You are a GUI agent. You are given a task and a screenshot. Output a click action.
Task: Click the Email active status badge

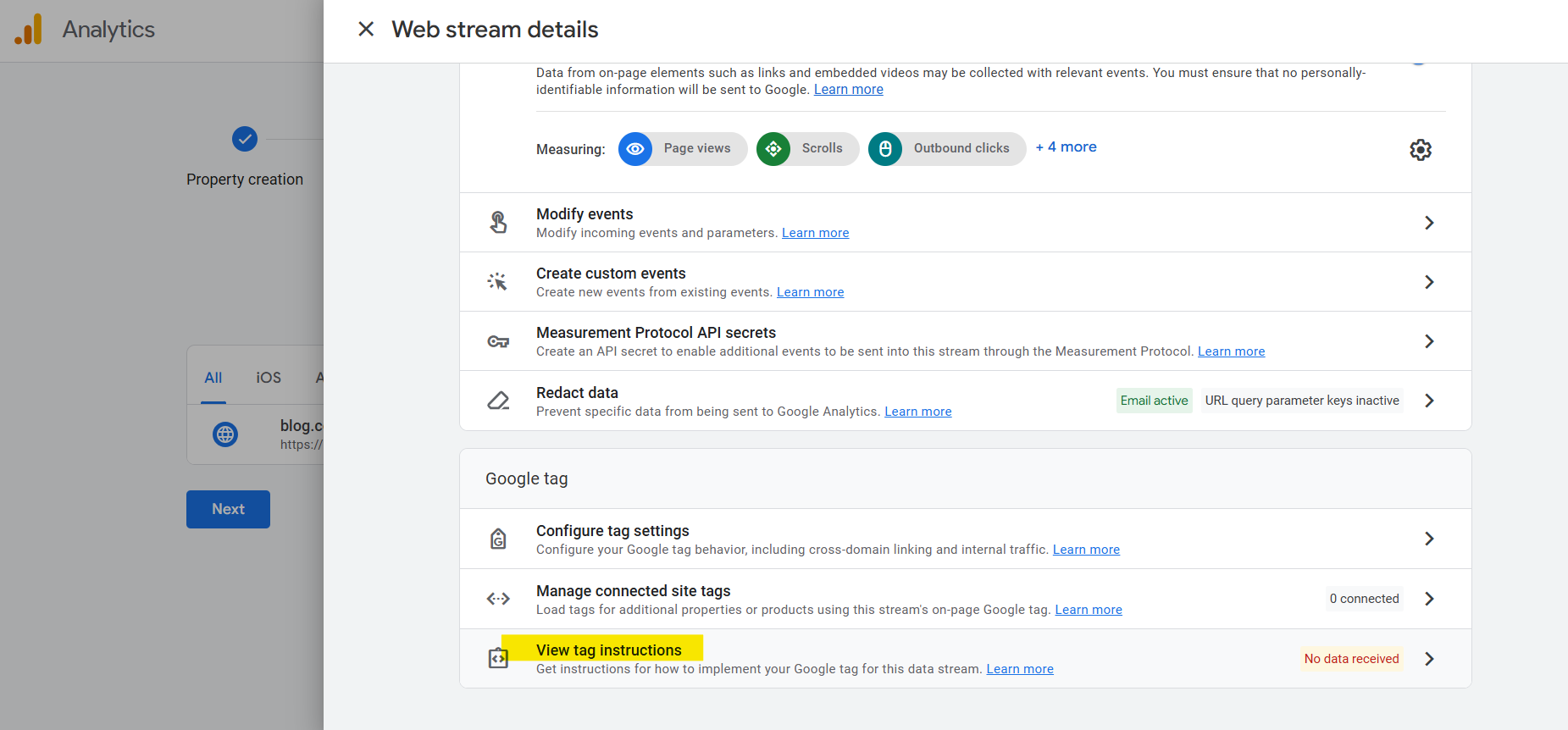point(1154,401)
